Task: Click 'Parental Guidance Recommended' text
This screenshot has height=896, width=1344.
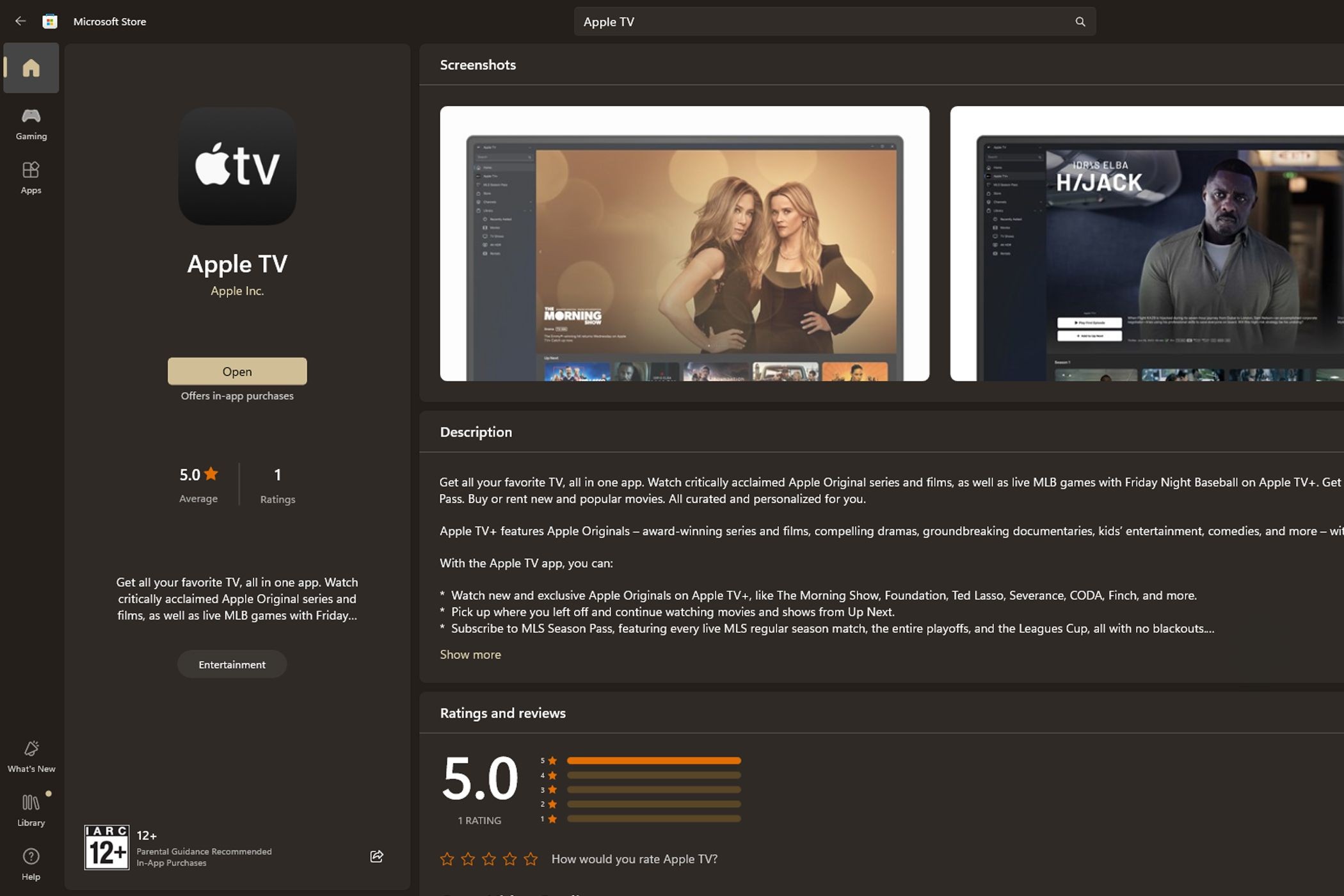Action: [x=204, y=851]
